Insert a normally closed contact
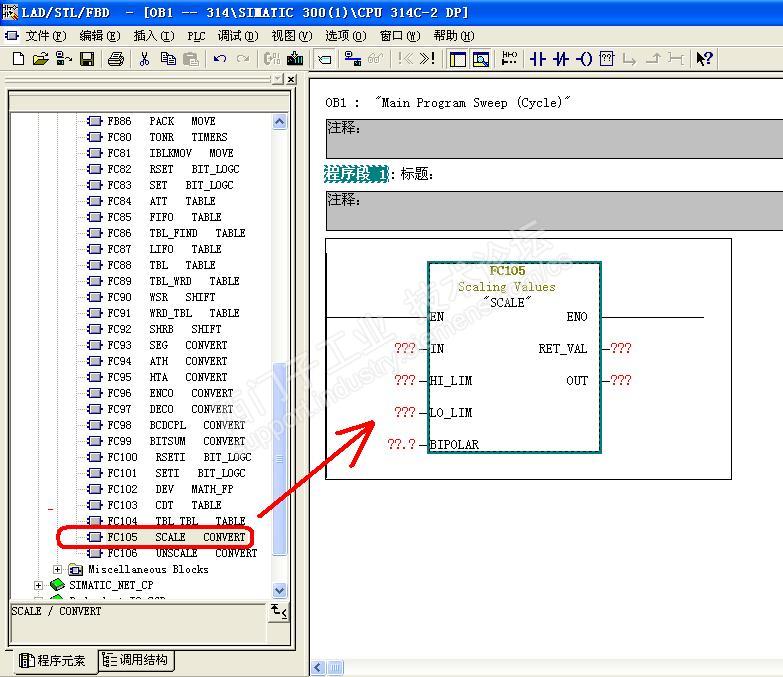783x677 pixels. coord(561,59)
